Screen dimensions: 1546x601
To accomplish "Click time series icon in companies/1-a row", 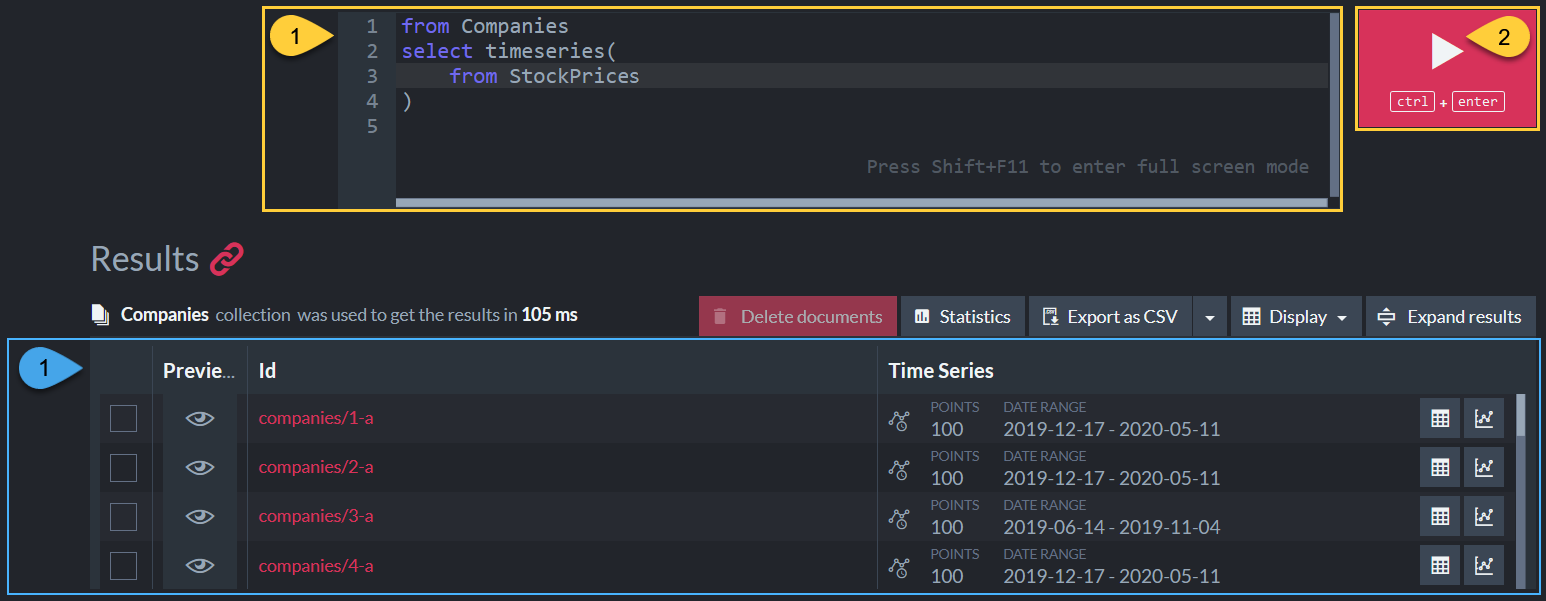I will (x=899, y=420).
